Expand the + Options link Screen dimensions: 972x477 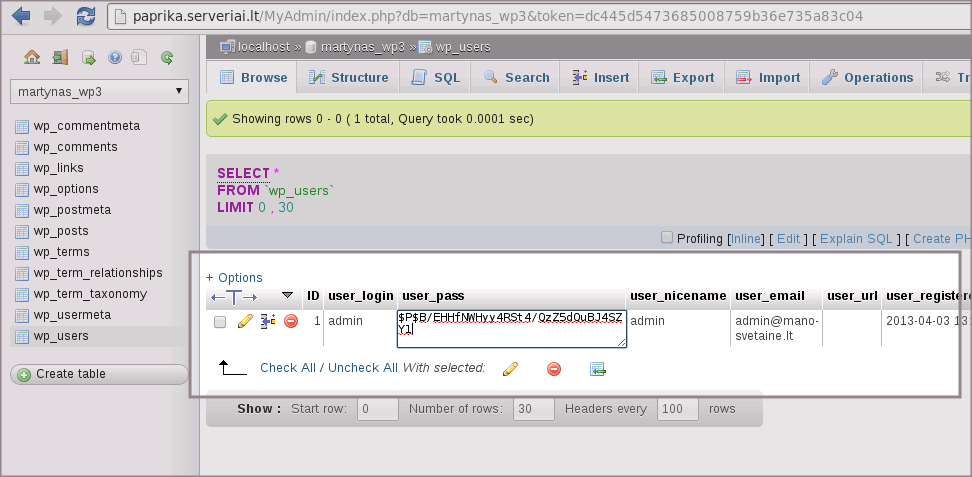[x=234, y=277]
